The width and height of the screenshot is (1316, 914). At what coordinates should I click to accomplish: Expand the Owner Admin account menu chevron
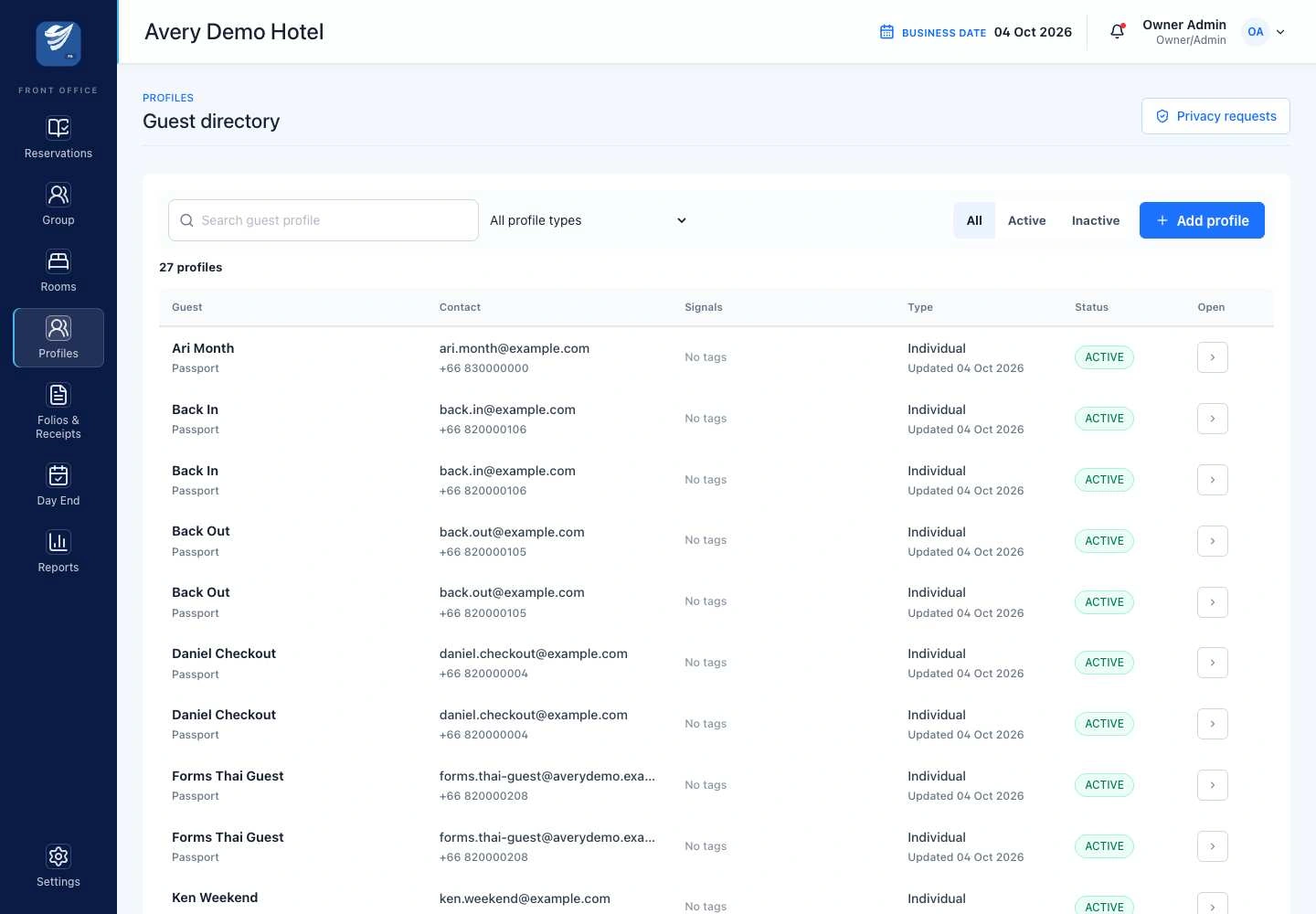click(1280, 32)
